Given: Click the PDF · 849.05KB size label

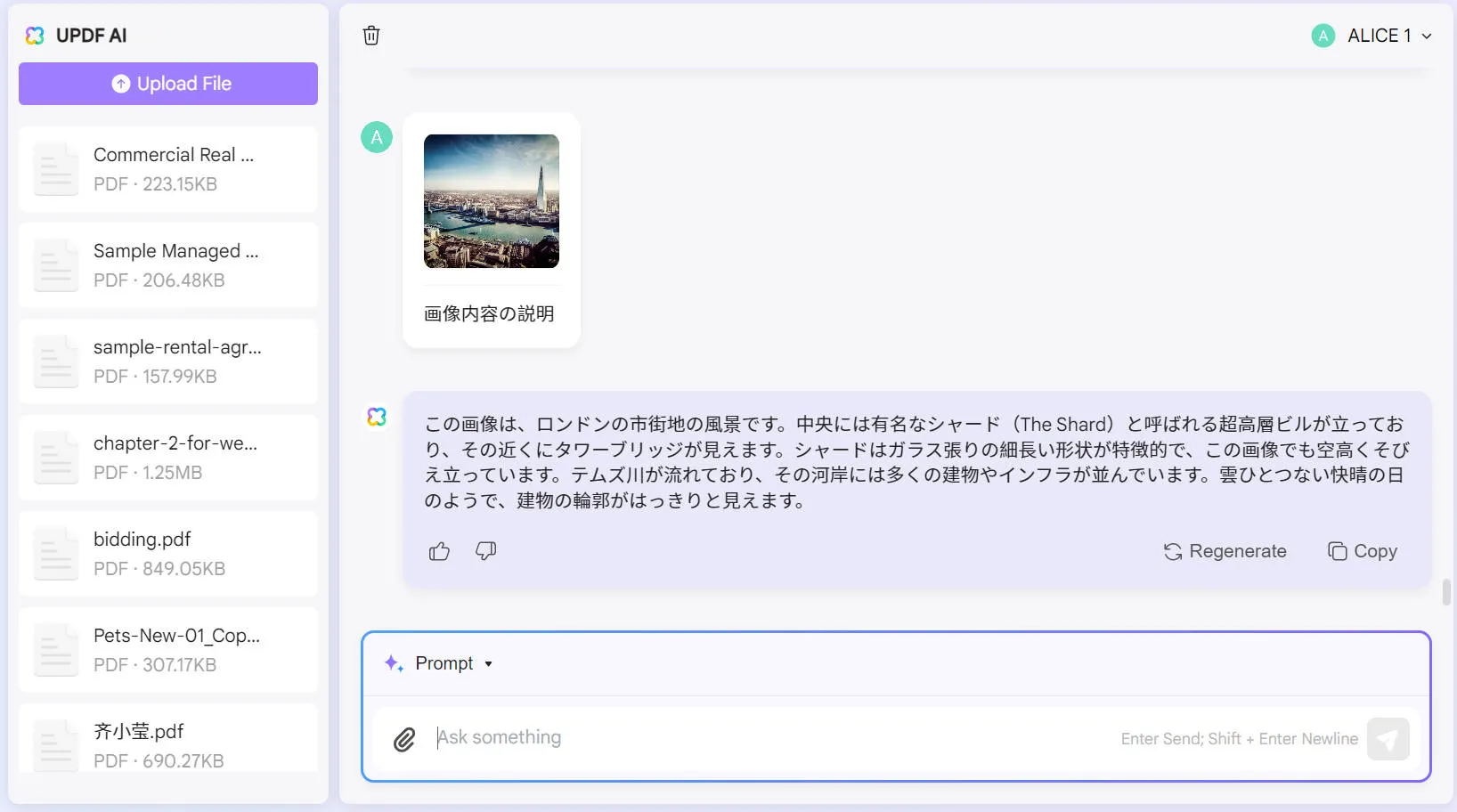Looking at the screenshot, I should [x=159, y=569].
